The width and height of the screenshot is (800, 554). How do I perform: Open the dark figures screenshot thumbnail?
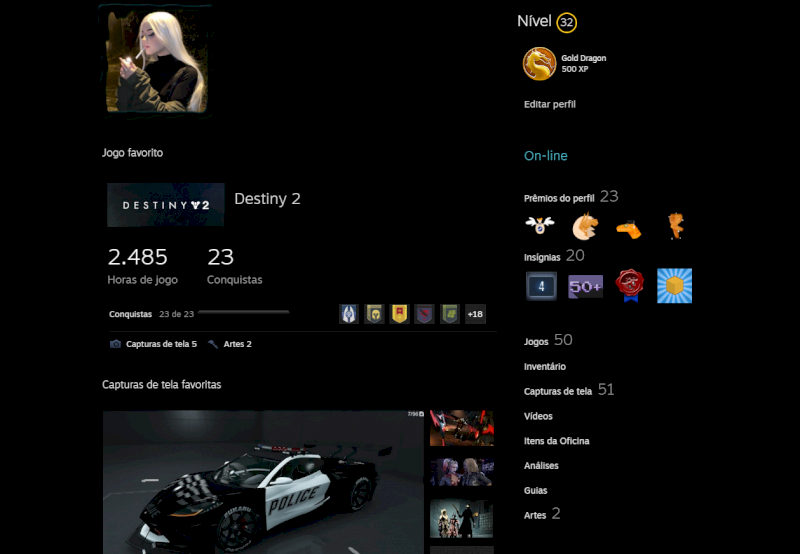tap(462, 518)
